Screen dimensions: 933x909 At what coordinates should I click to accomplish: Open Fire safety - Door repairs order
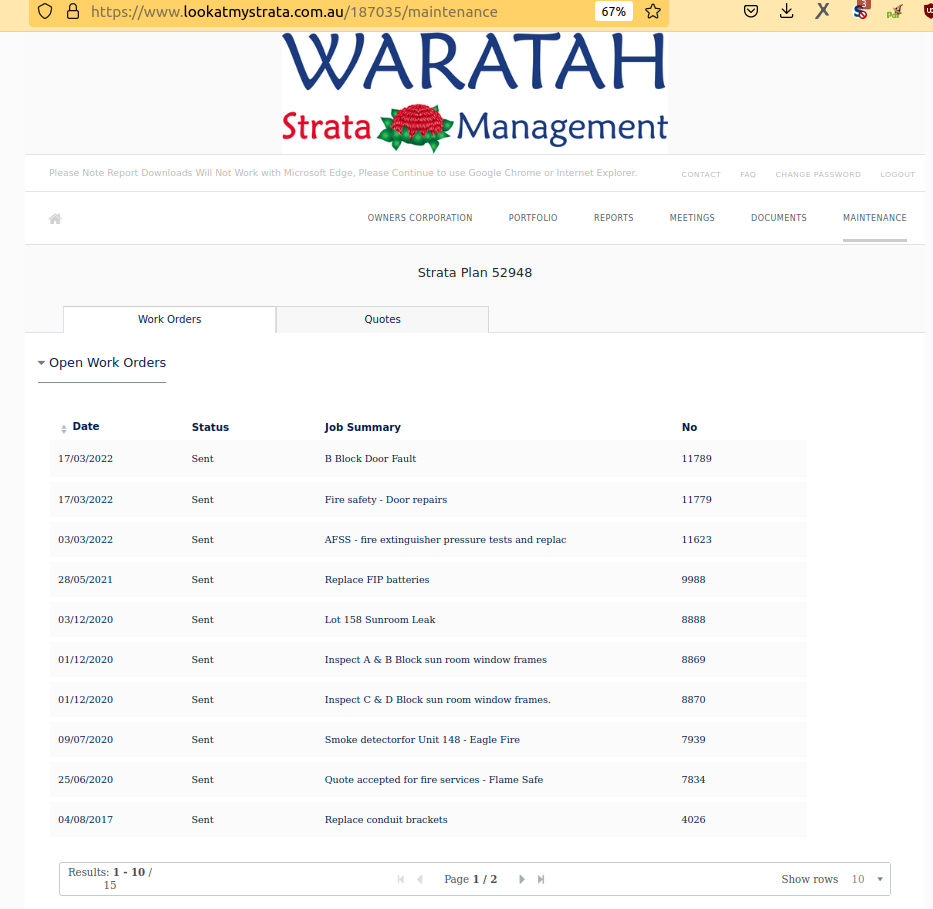(386, 500)
